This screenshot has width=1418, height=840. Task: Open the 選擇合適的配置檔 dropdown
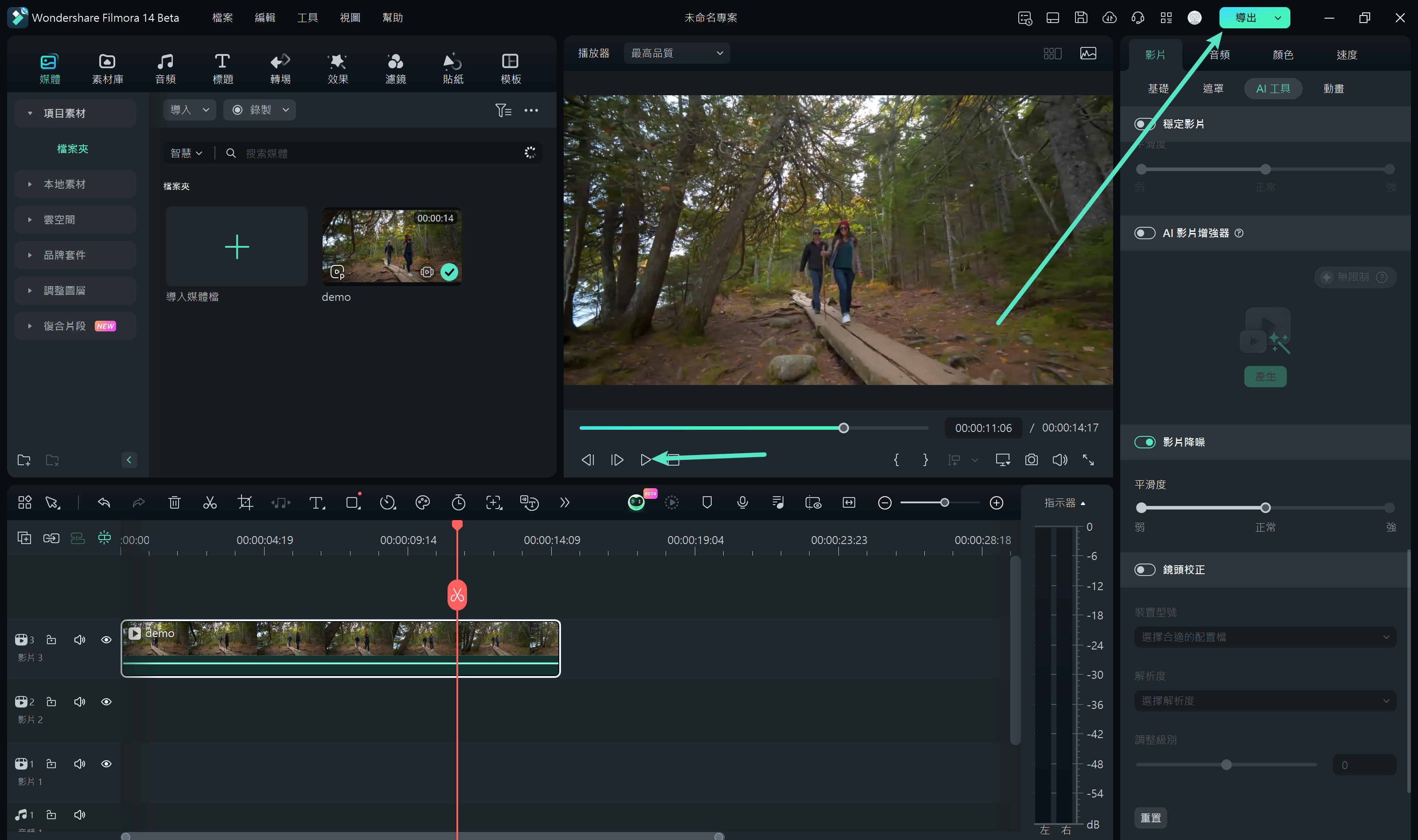tap(1265, 638)
